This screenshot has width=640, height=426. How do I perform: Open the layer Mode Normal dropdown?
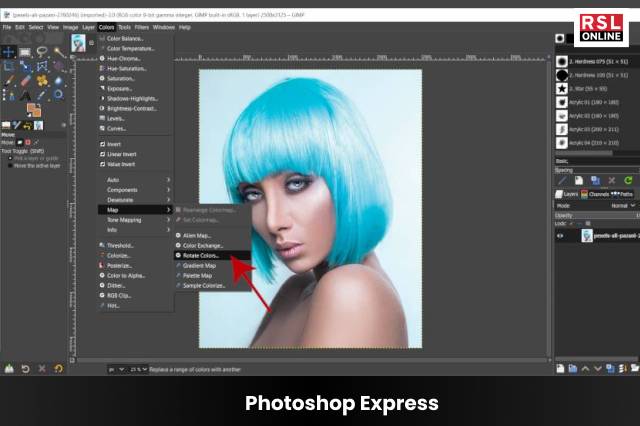[623, 206]
